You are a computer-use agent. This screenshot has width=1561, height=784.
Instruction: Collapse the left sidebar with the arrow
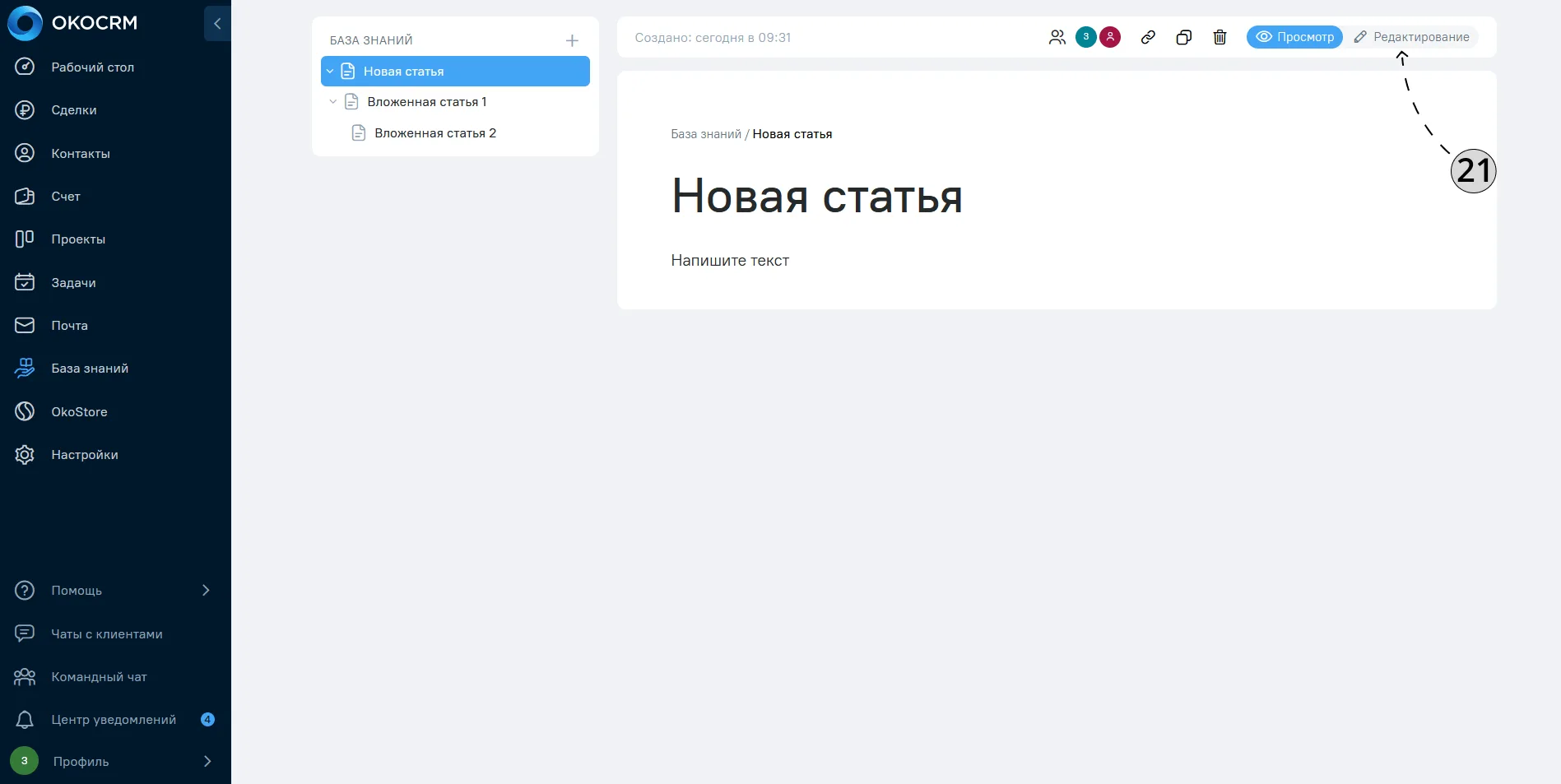[x=217, y=23]
